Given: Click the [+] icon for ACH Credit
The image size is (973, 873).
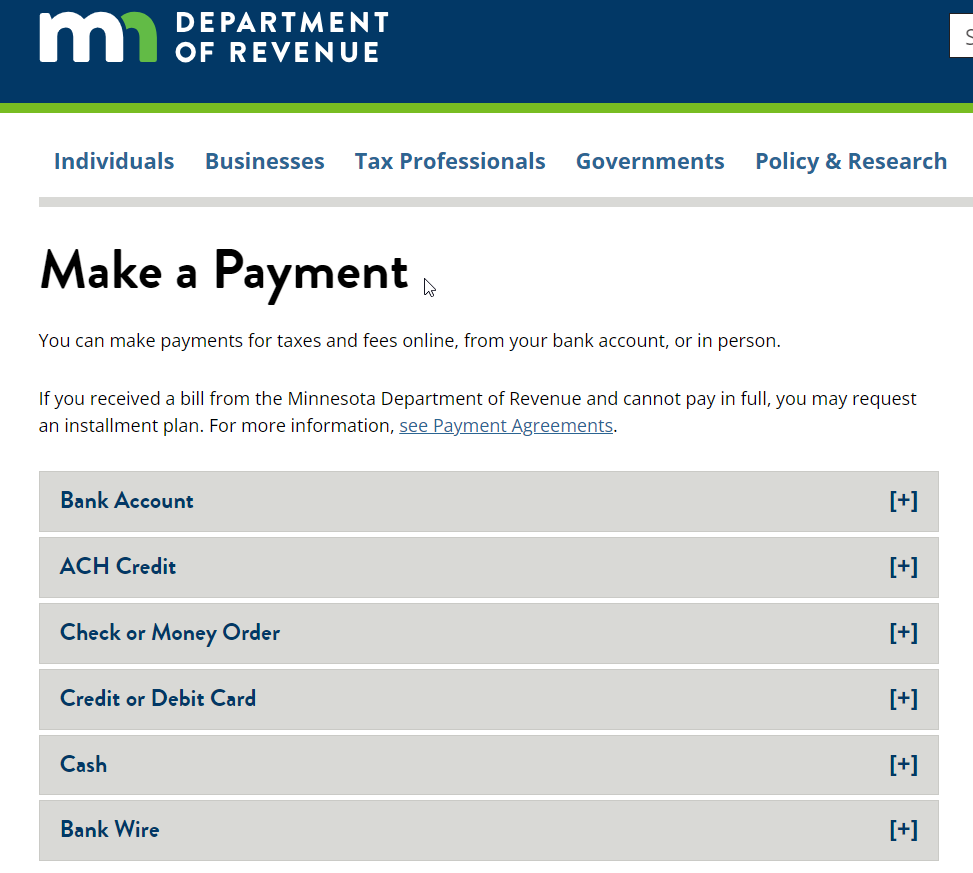Looking at the screenshot, I should point(903,567).
